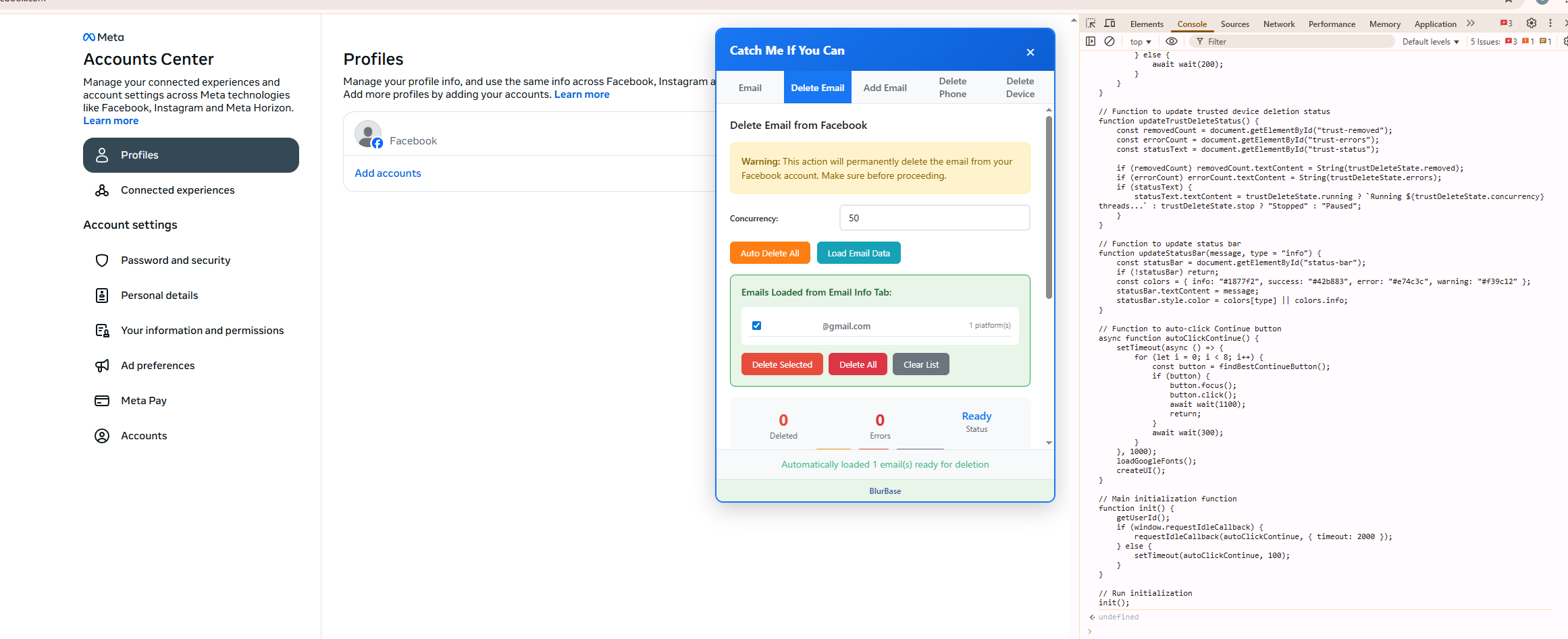Toggle the gmail.com email checkbox
The height and width of the screenshot is (639, 1568).
[x=757, y=326]
